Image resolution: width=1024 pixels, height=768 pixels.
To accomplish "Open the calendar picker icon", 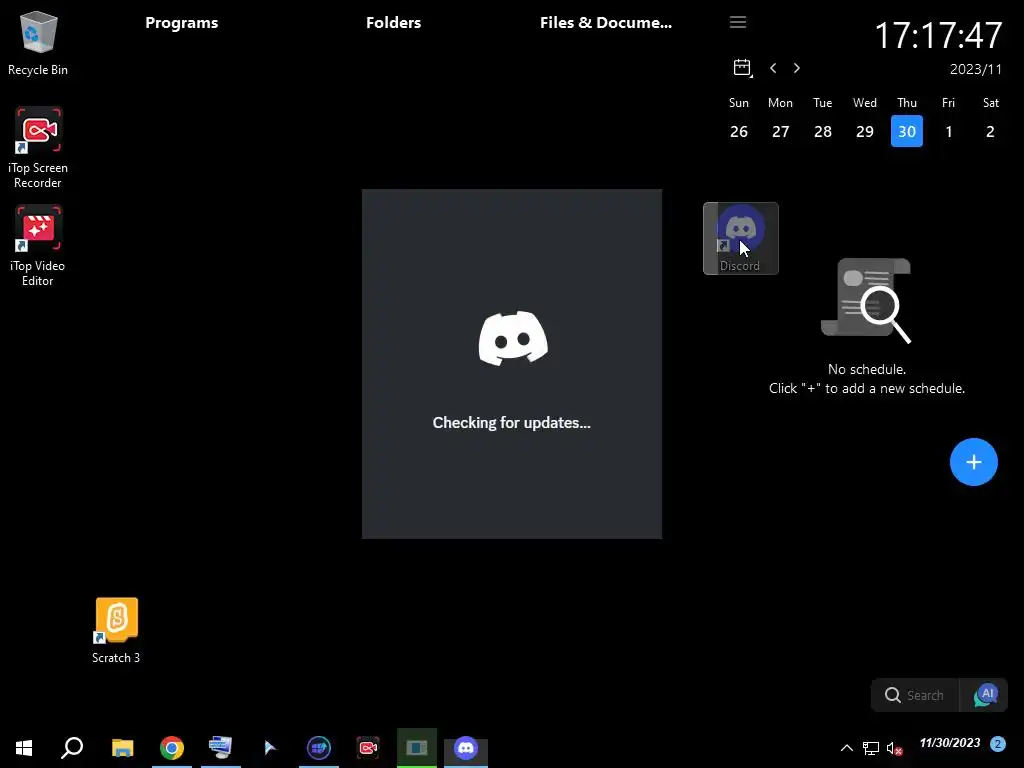I will [x=743, y=67].
